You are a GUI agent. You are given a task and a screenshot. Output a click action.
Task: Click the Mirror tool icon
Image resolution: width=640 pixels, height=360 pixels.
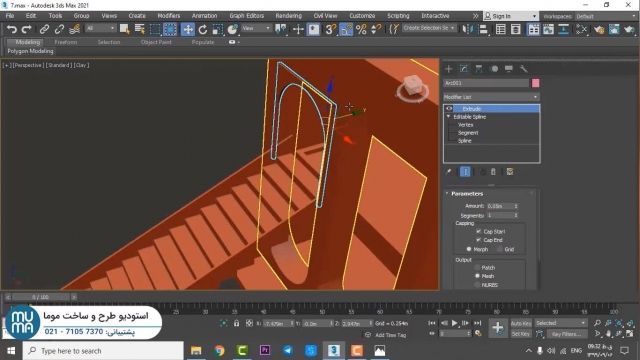[468, 29]
